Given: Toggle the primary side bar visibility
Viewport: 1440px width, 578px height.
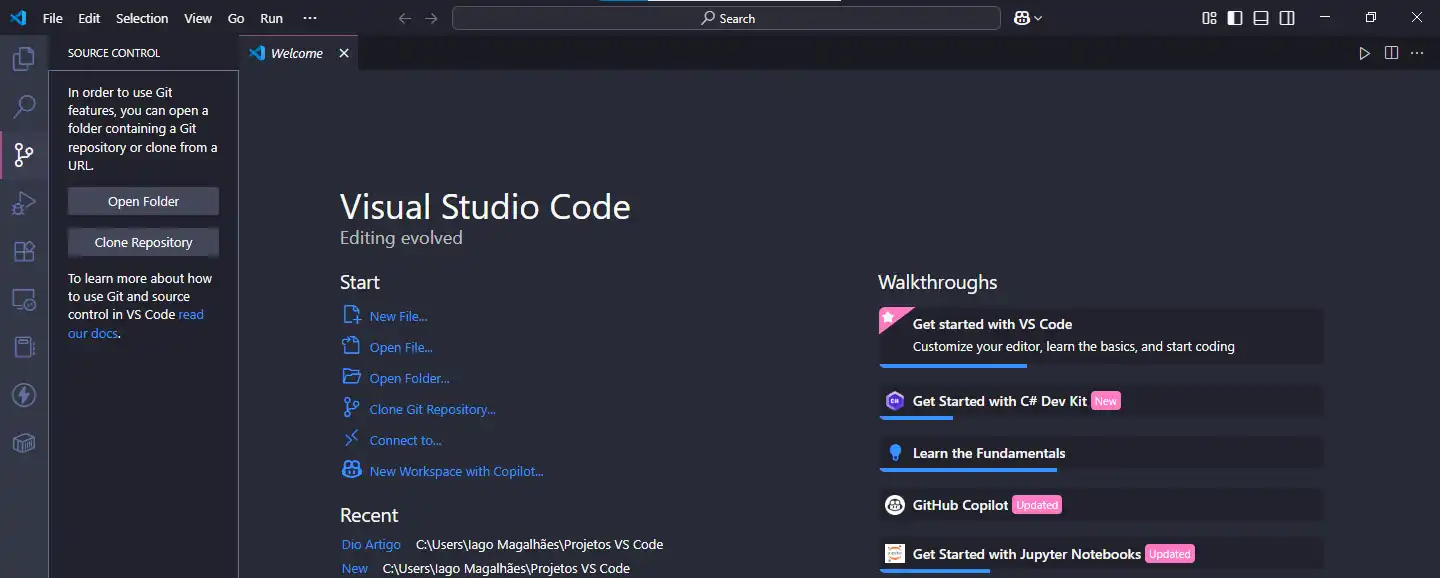Looking at the screenshot, I should [x=1235, y=18].
